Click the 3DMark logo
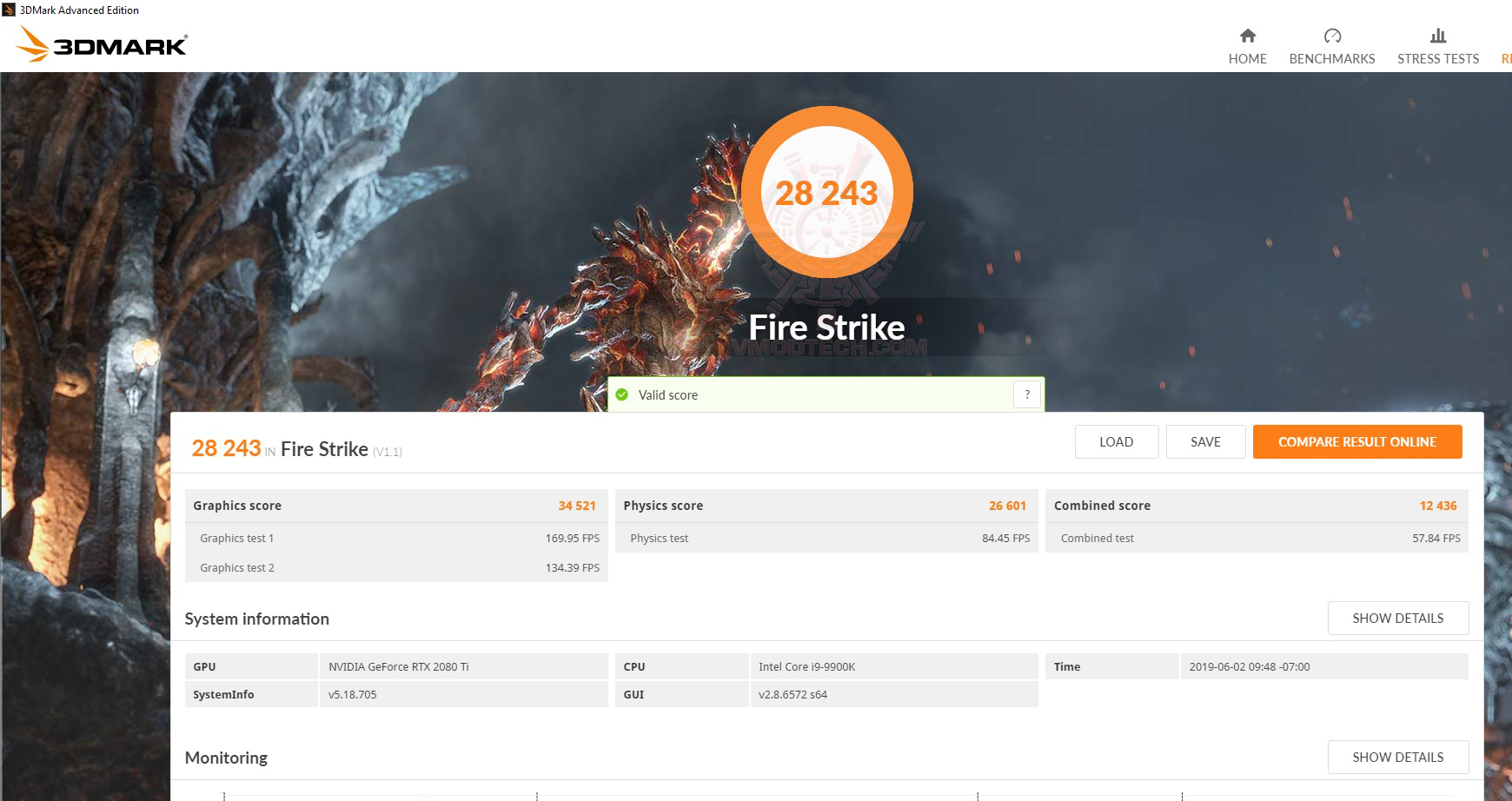1512x801 pixels. (x=100, y=44)
